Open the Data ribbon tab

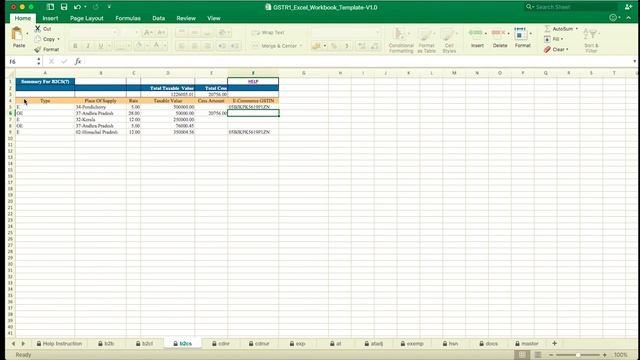158,18
